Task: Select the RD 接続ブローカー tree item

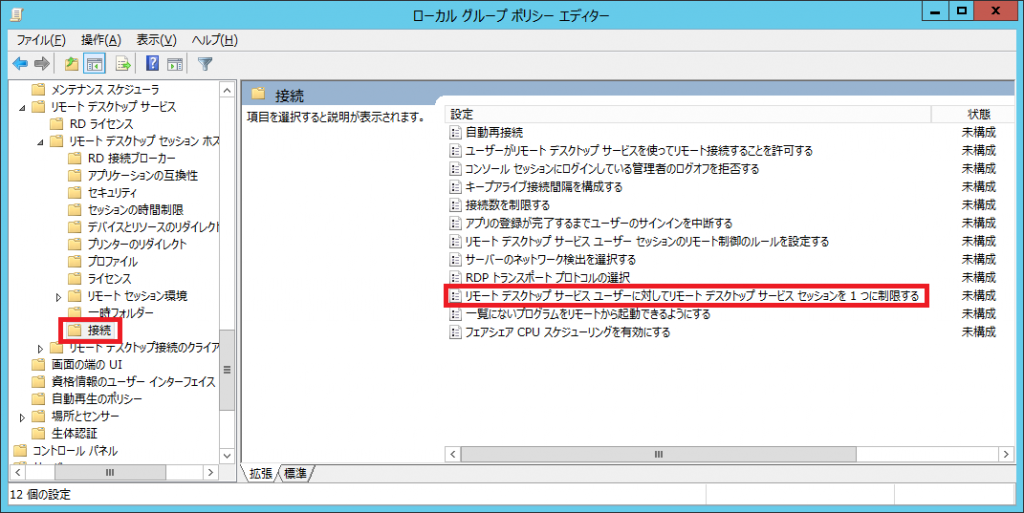Action: [x=131, y=158]
